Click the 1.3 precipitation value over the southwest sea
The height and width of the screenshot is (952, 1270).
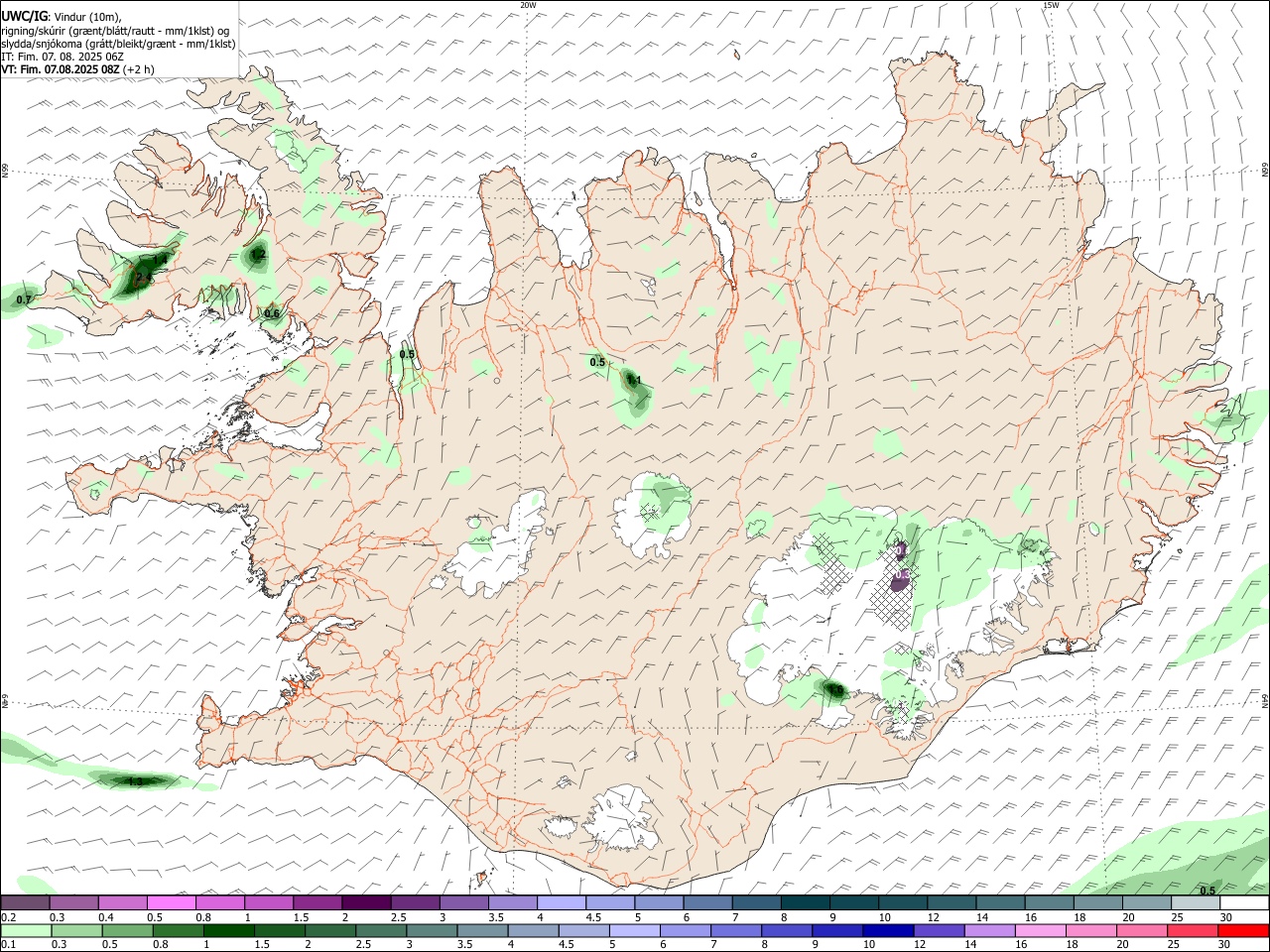click(x=135, y=782)
